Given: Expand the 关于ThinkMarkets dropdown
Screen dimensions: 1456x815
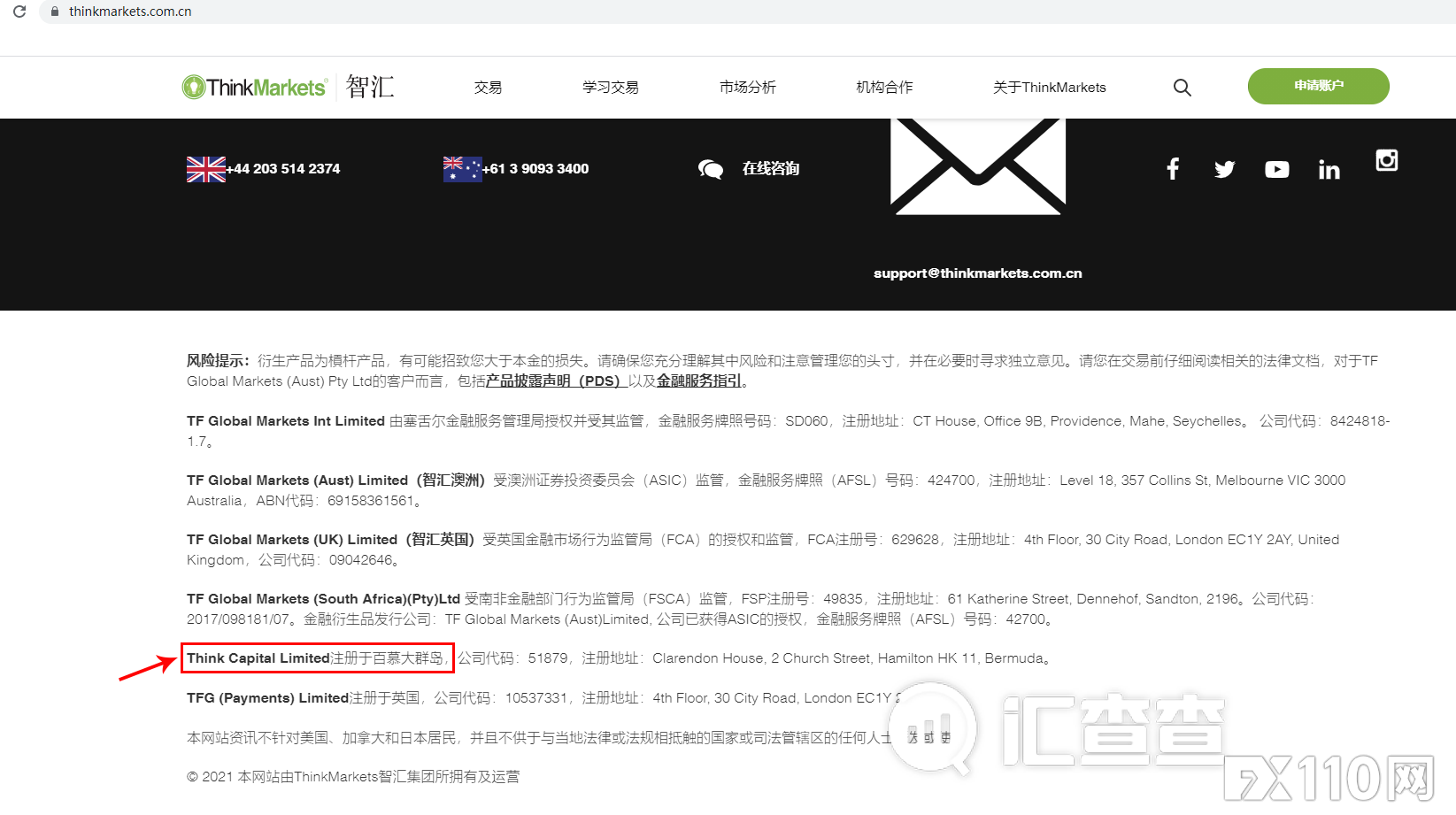Looking at the screenshot, I should pos(1049,87).
